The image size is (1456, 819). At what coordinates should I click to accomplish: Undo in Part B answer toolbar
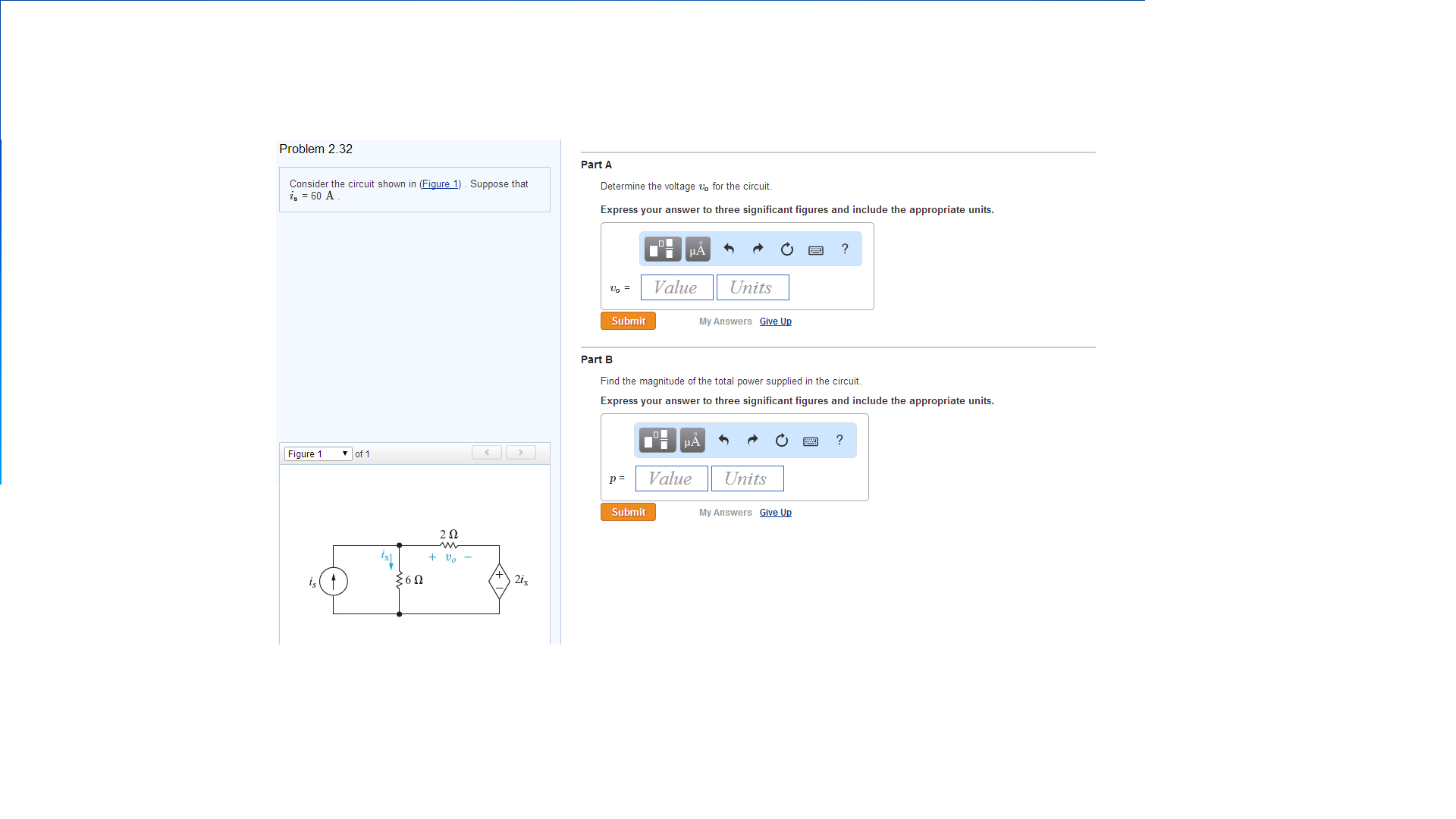(x=723, y=440)
